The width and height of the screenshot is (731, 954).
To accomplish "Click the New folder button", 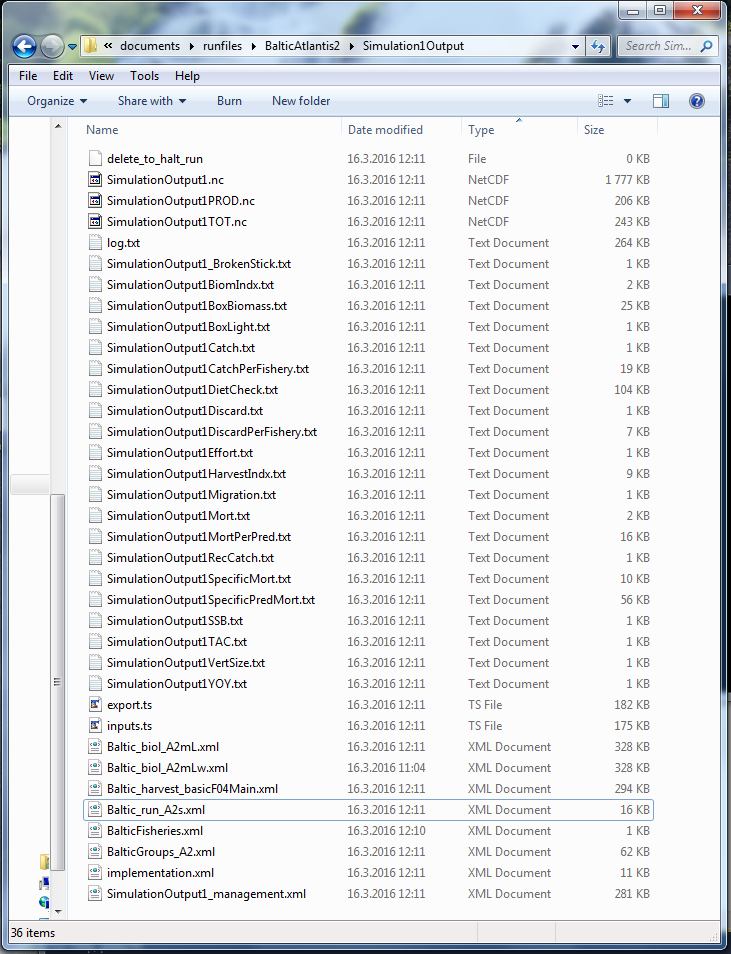I will coord(301,101).
